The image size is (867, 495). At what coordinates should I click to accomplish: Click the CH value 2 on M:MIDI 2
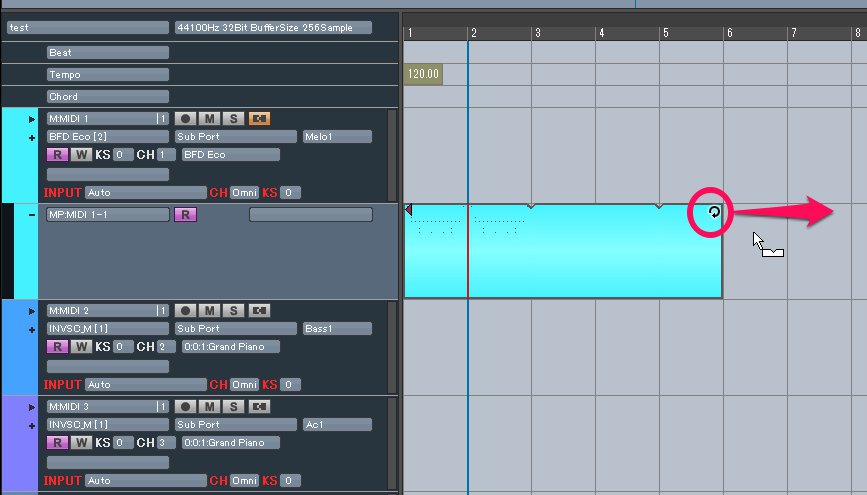[166, 347]
